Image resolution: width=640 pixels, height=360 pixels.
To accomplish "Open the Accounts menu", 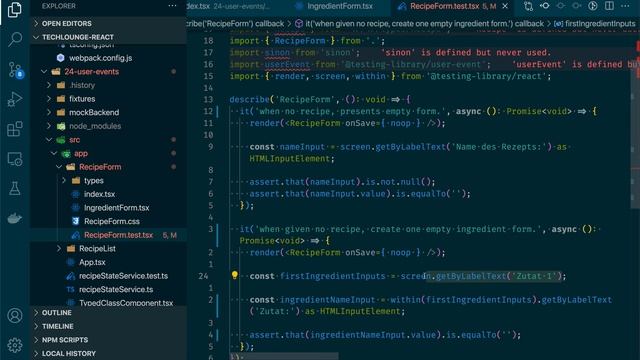I will coord(15,316).
